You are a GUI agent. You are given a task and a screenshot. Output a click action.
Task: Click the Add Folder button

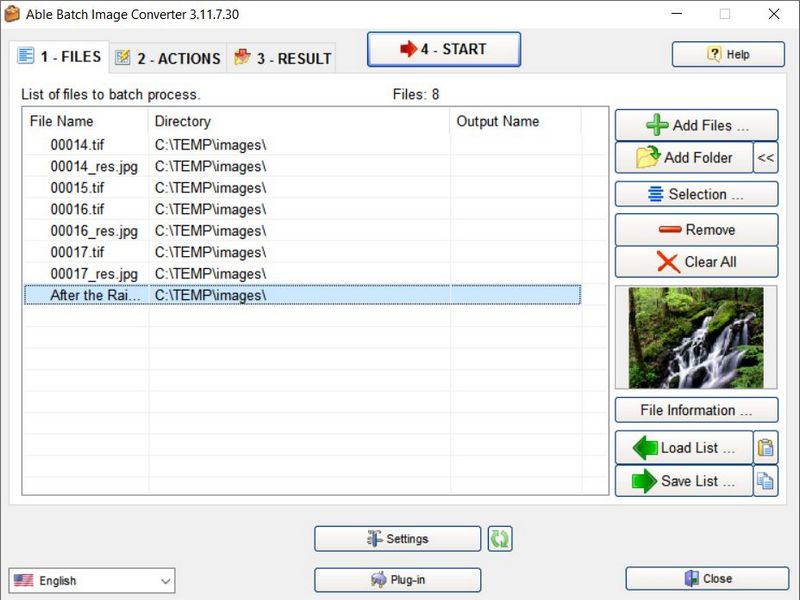pos(684,157)
